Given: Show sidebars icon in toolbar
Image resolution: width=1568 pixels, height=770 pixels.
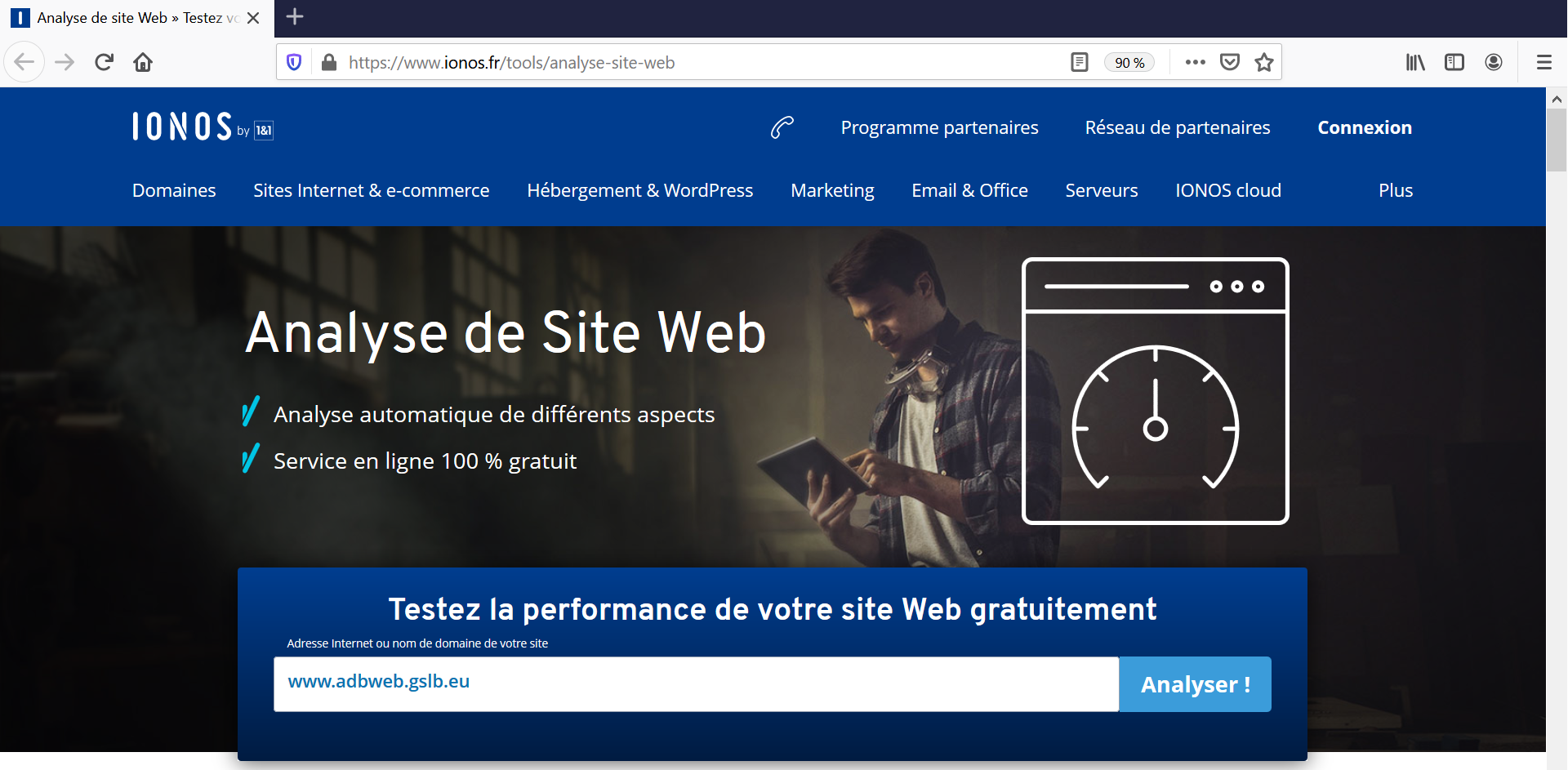Looking at the screenshot, I should (x=1454, y=62).
